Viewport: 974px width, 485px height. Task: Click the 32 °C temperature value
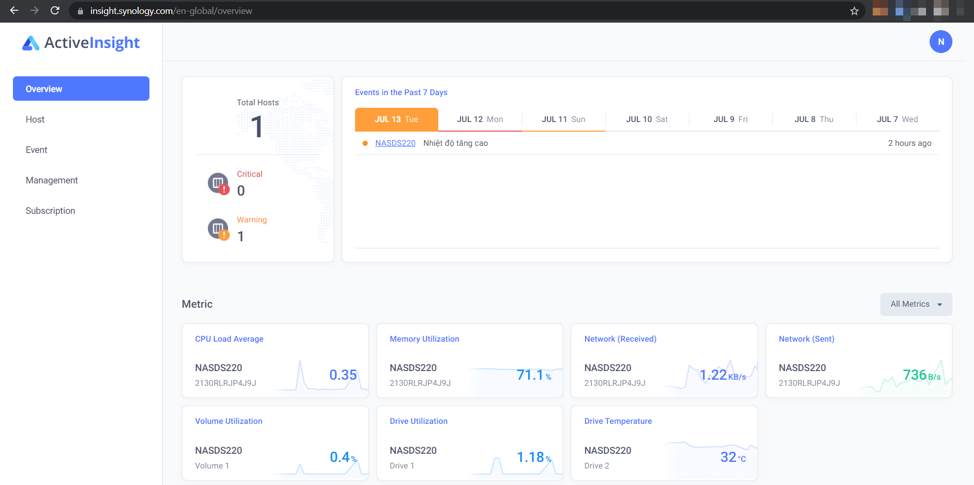point(732,458)
